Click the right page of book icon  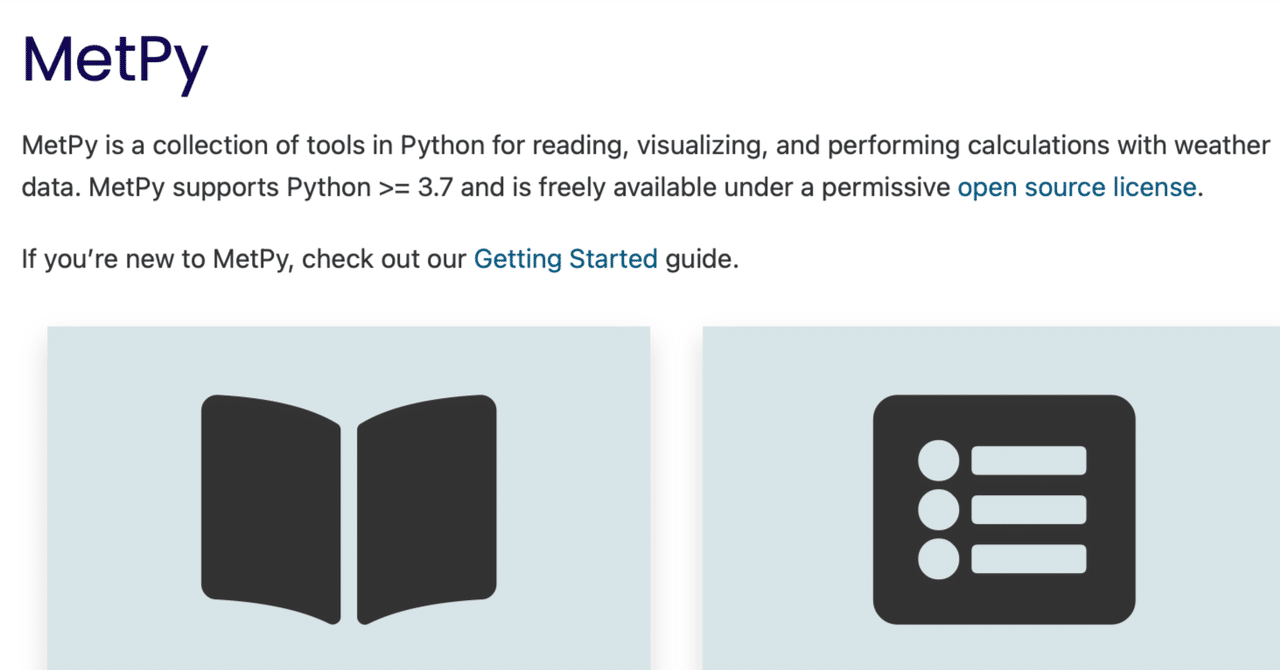[427, 507]
